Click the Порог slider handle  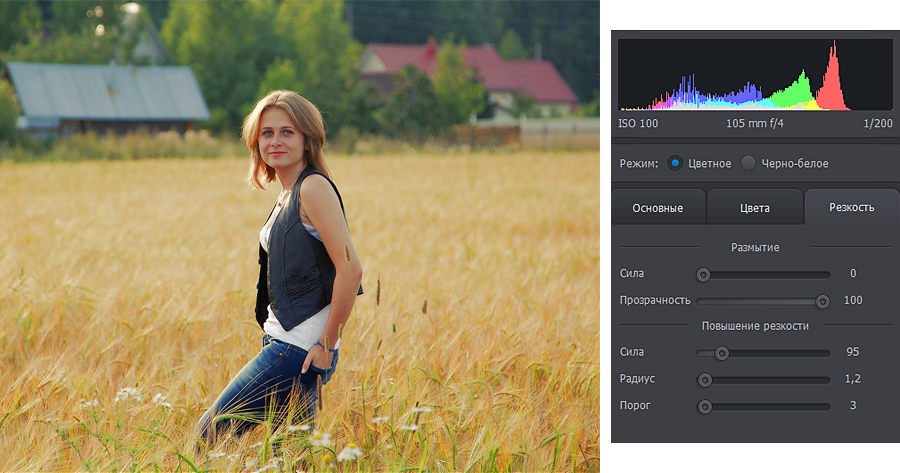[705, 407]
